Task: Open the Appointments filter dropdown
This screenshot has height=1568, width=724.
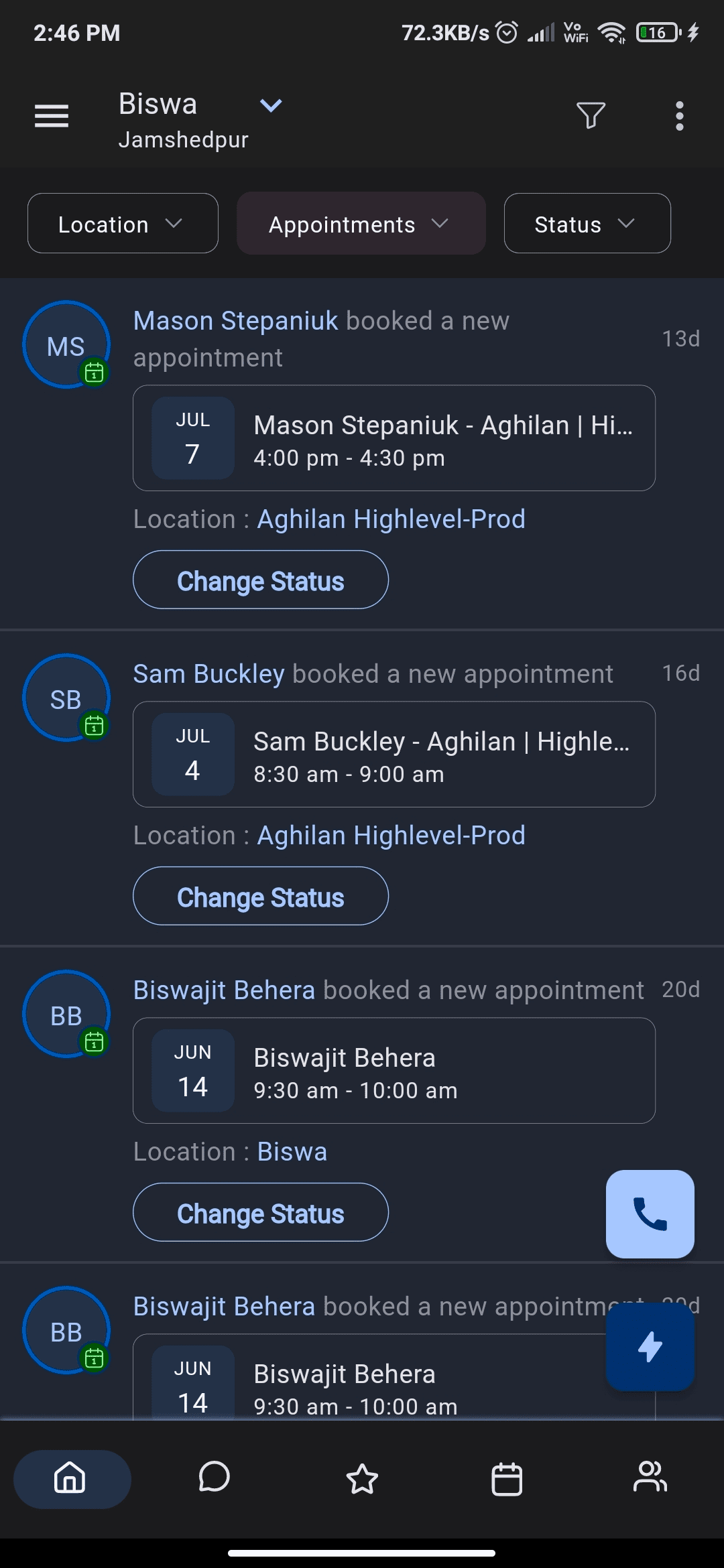Action: pos(361,223)
